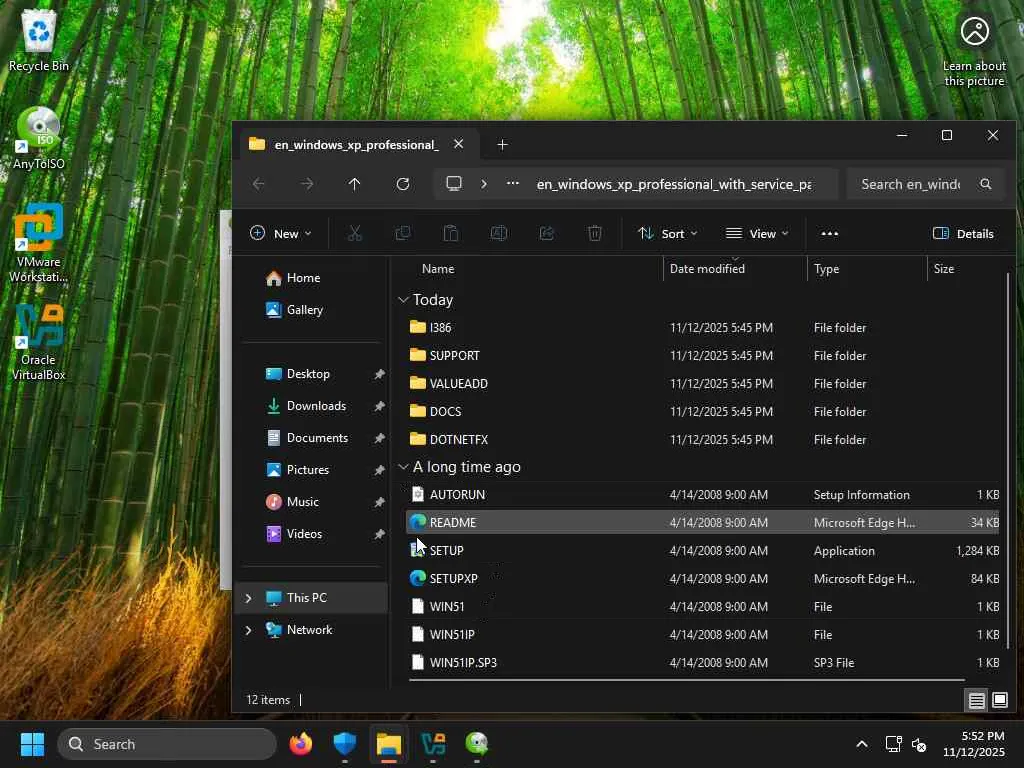1024x768 pixels.
Task: Open Downloads in navigation pane
Action: (x=306, y=406)
